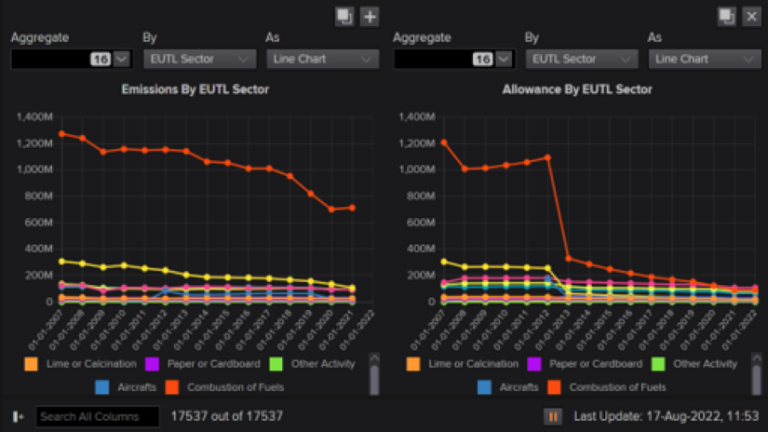The image size is (768, 432).
Task: Click the 16 badge in the Emissions Aggregate field
Action: [x=100, y=59]
